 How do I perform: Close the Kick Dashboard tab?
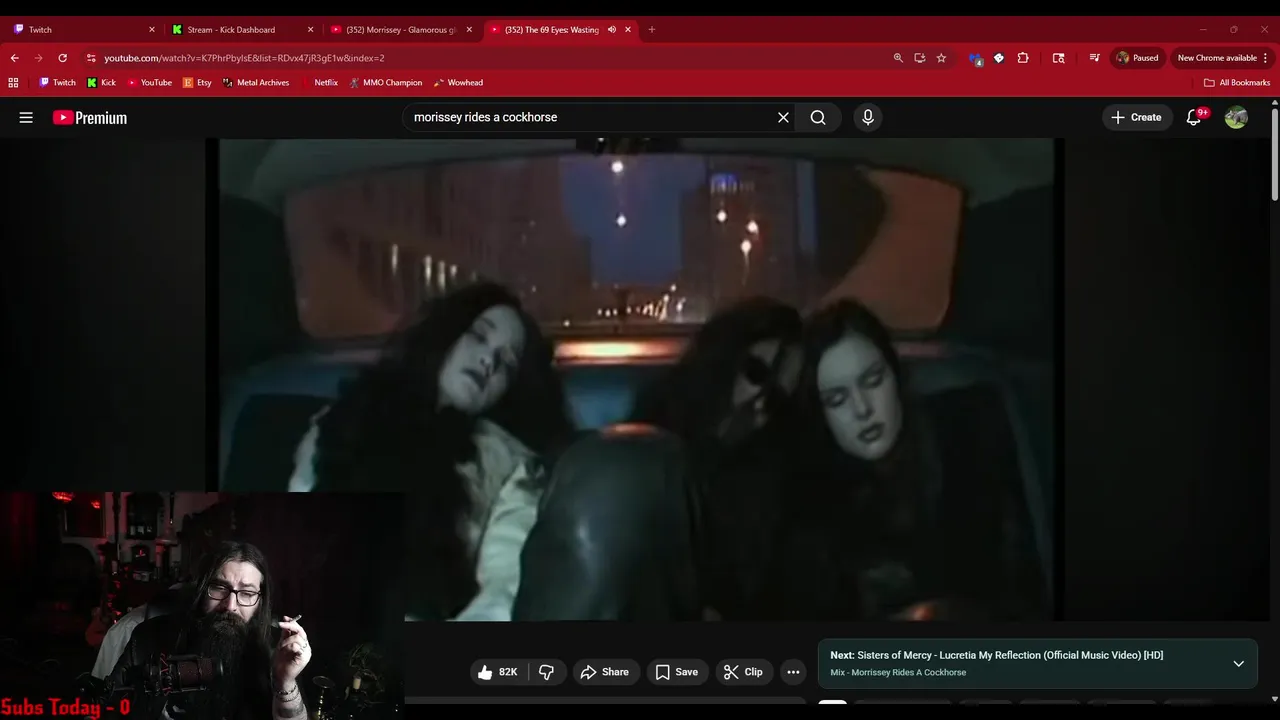coord(310,30)
